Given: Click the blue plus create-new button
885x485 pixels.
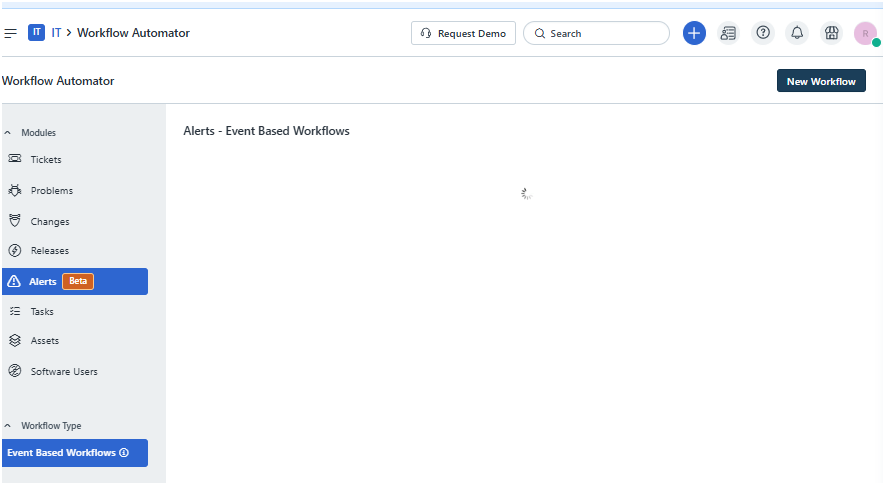Looking at the screenshot, I should point(694,33).
